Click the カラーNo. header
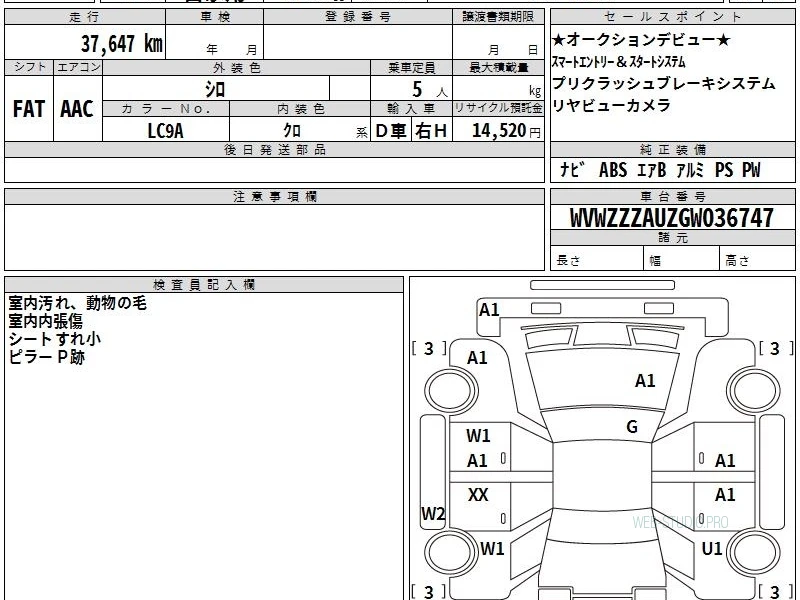800x600 pixels. (166, 109)
